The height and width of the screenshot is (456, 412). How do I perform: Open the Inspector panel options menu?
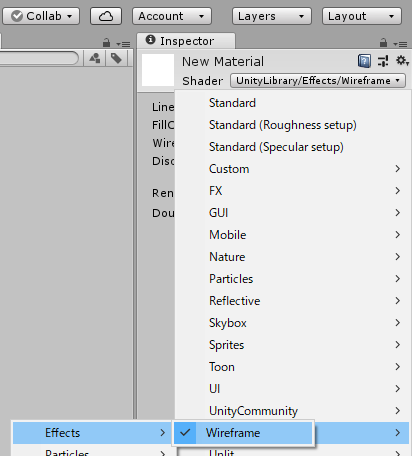[x=400, y=44]
